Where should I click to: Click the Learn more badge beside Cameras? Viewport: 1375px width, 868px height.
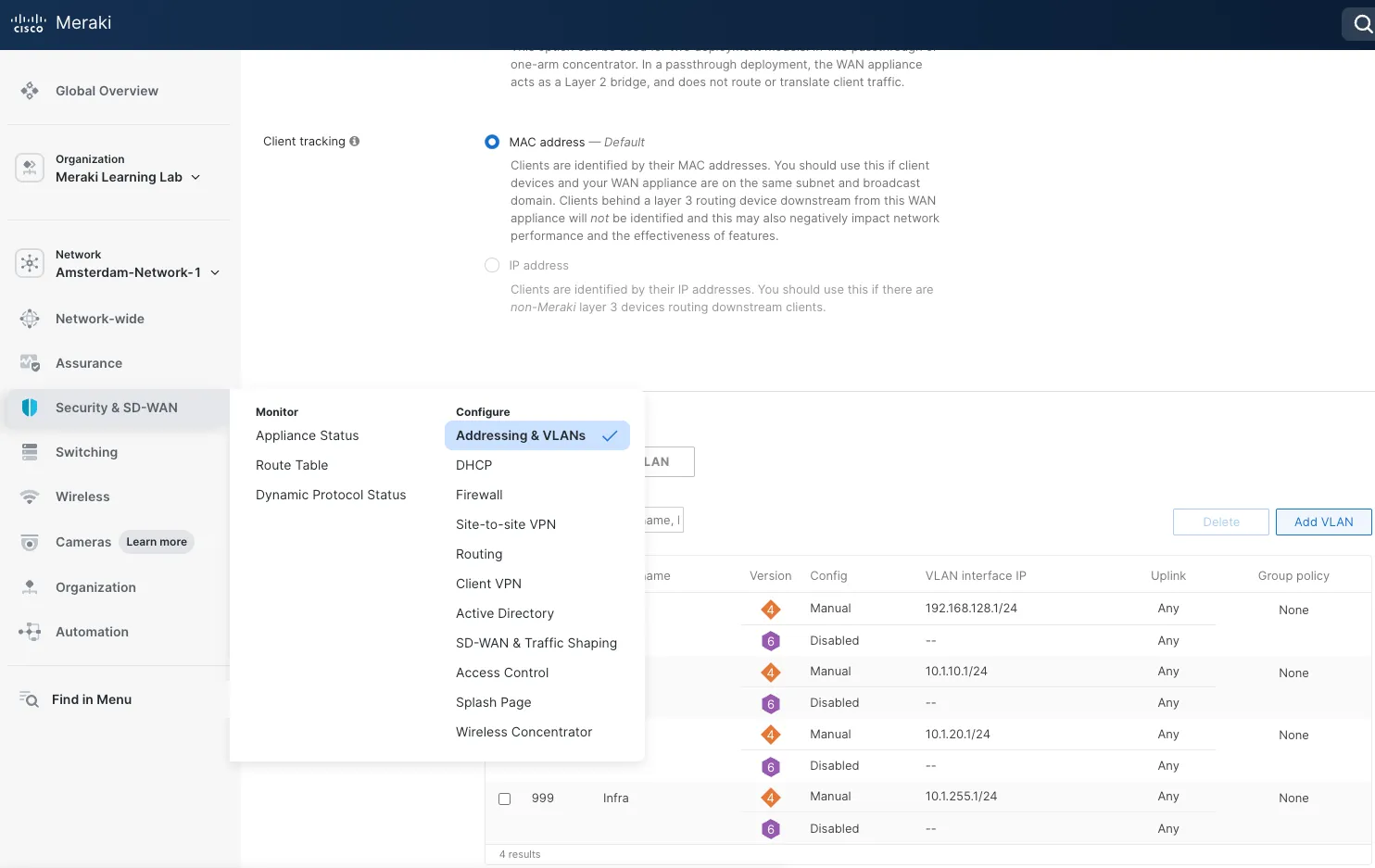[x=157, y=542]
